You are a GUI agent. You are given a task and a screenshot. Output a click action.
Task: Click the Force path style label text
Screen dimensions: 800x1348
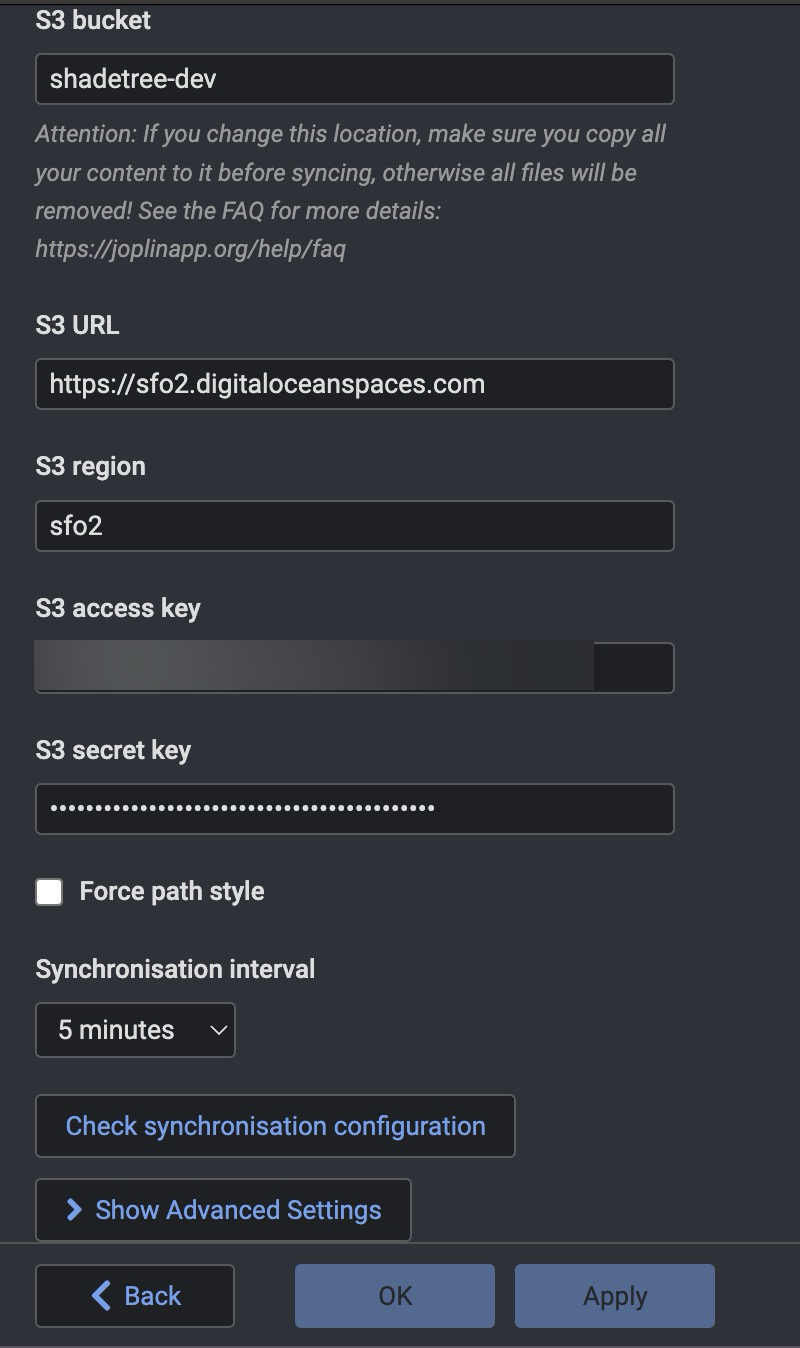point(172,892)
